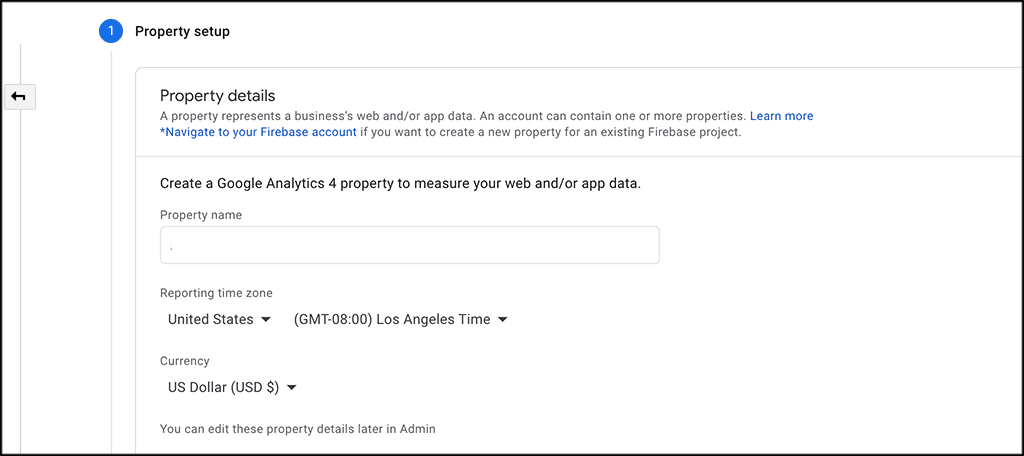Image resolution: width=1024 pixels, height=456 pixels.
Task: Click the Property details heading
Action: pos(217,96)
